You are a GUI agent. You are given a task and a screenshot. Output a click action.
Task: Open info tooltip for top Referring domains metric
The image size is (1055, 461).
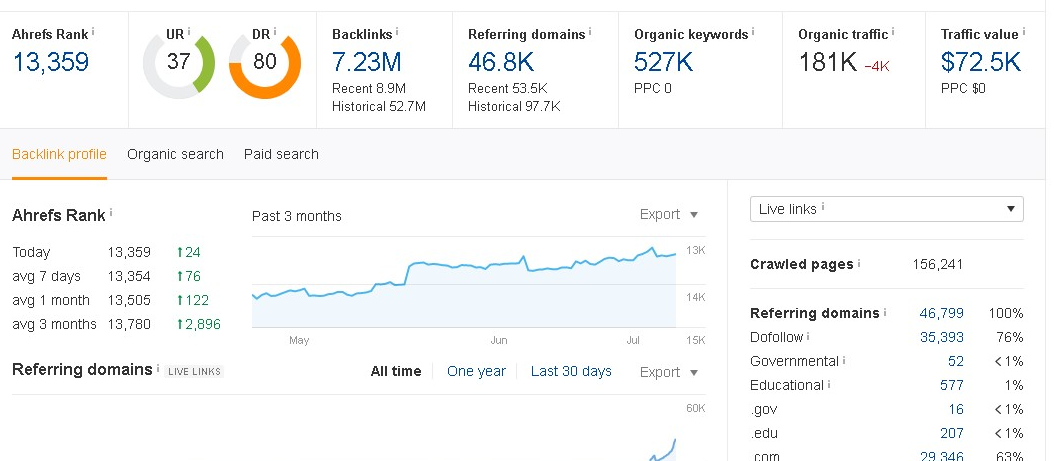pyautogui.click(x=590, y=32)
